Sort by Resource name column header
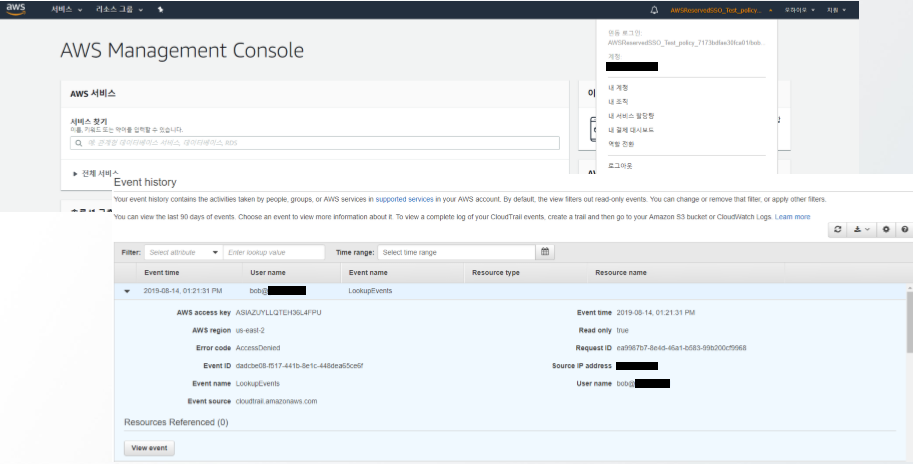 tap(621, 272)
